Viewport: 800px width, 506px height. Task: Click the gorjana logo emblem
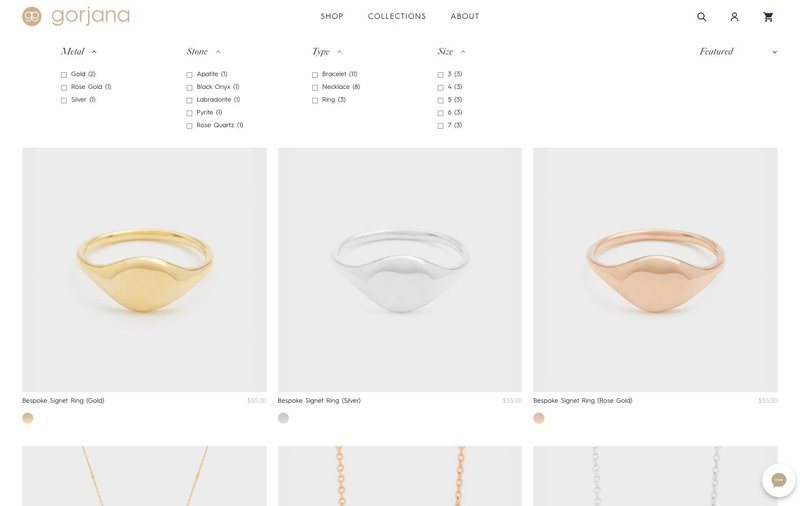tap(32, 16)
